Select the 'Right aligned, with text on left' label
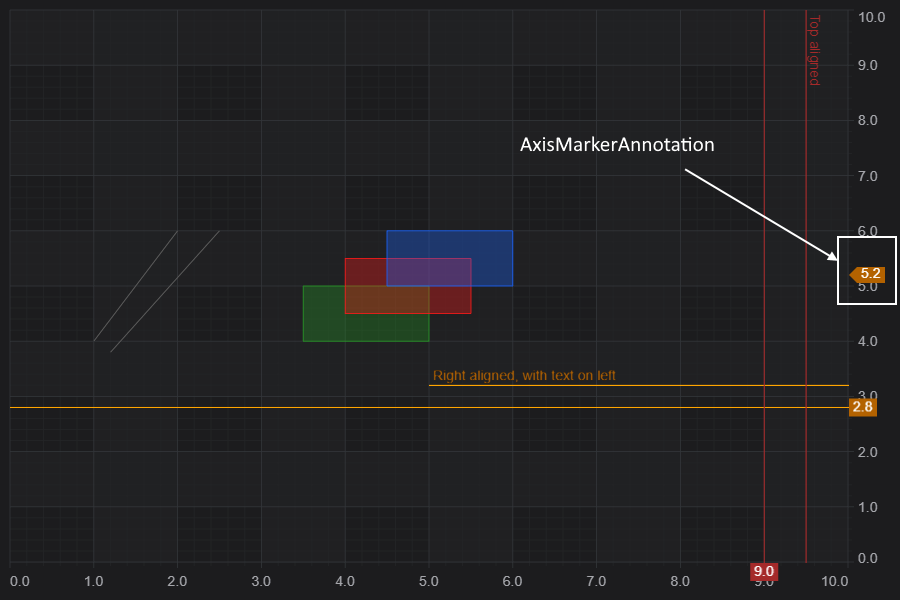Image resolution: width=900 pixels, height=600 pixels. 524,376
